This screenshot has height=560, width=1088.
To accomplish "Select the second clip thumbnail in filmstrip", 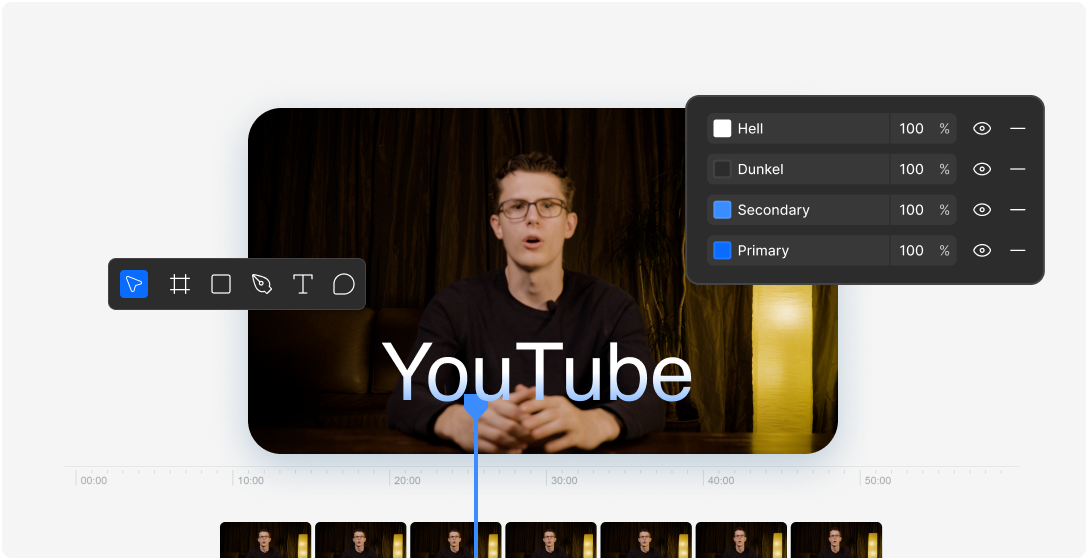I will [x=361, y=540].
